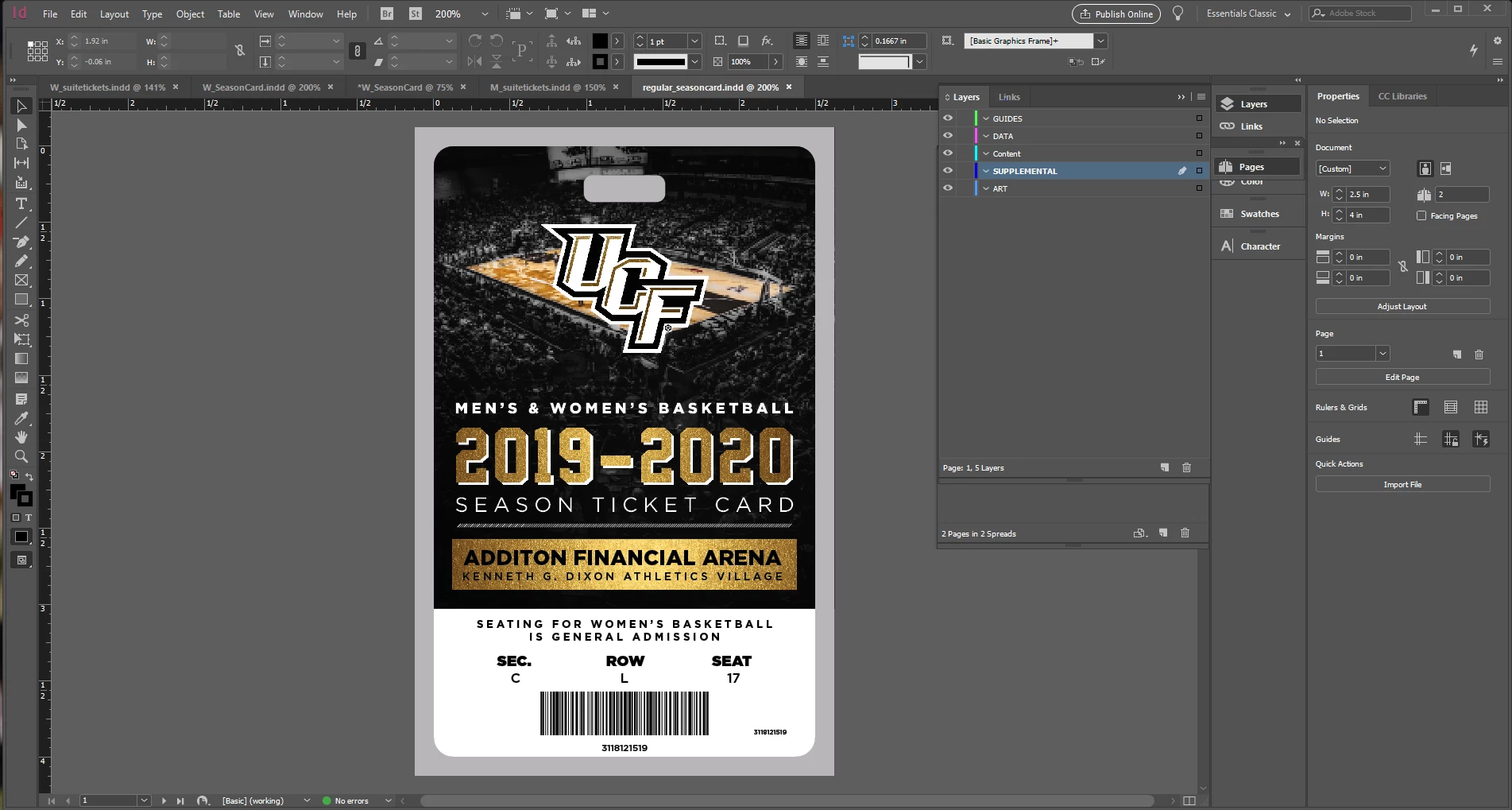Open the page number dropdown in Properties
The image size is (1512, 810).
click(1382, 354)
